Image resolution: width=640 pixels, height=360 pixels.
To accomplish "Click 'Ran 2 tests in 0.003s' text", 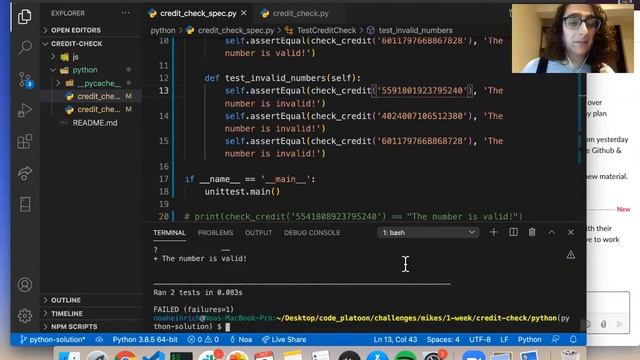I will click(x=198, y=292).
